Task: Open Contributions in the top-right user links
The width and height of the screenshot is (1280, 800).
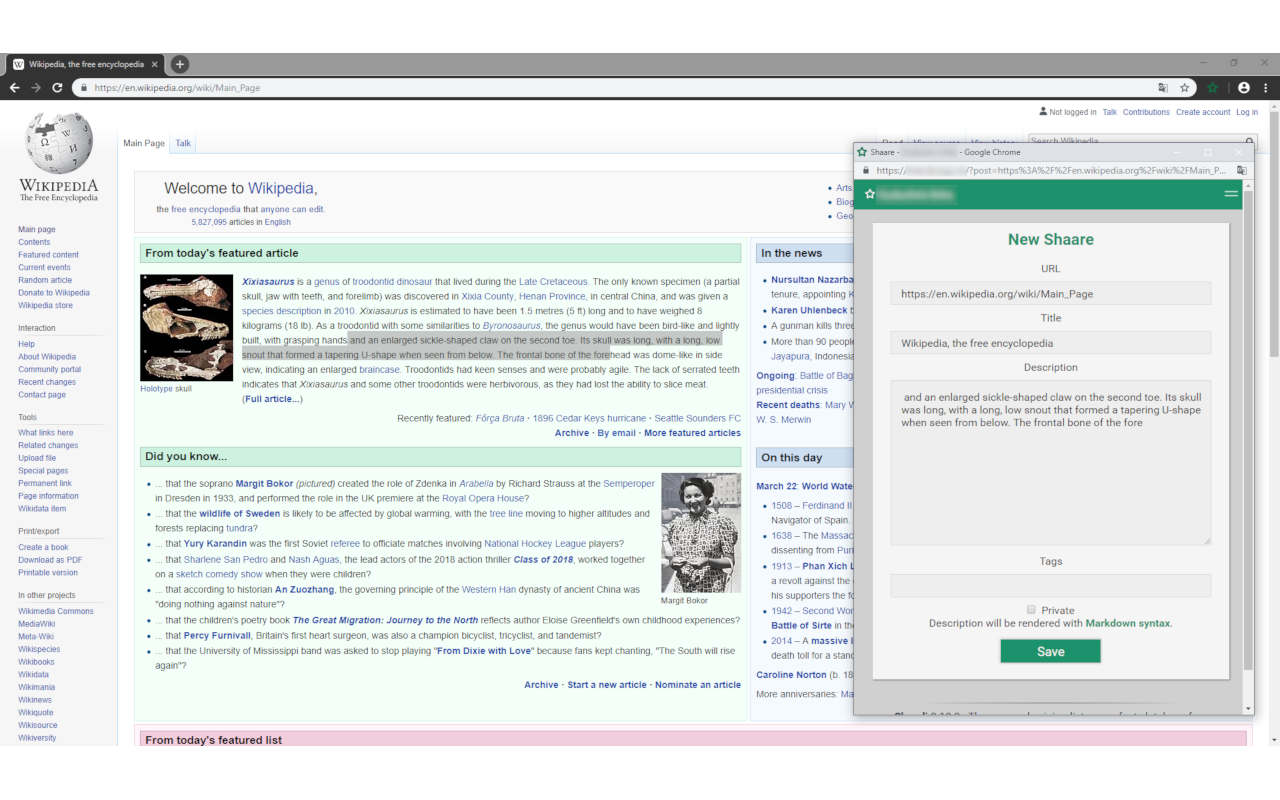Action: [1146, 112]
